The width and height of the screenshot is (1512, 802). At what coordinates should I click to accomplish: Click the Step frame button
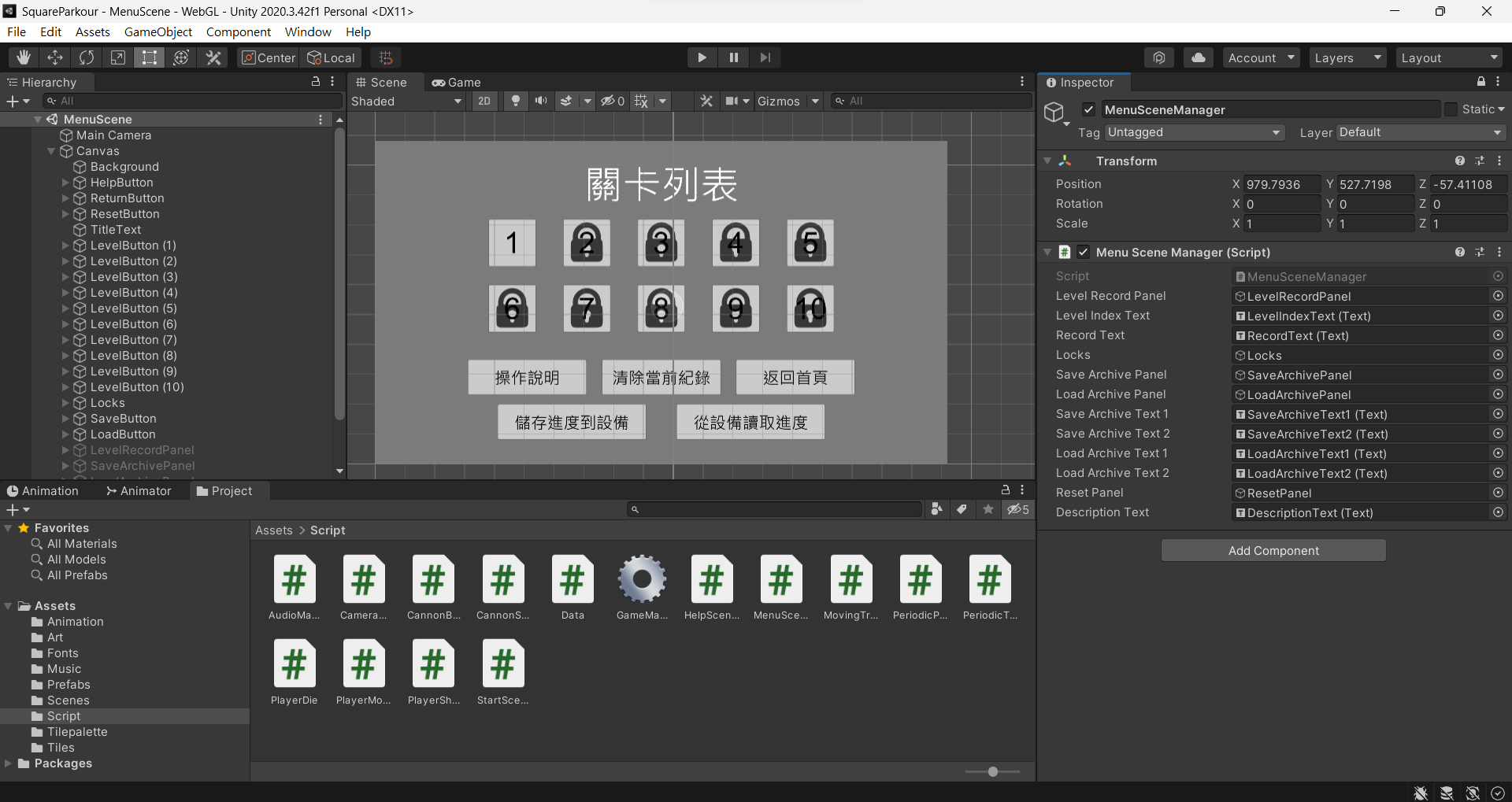pyautogui.click(x=765, y=57)
